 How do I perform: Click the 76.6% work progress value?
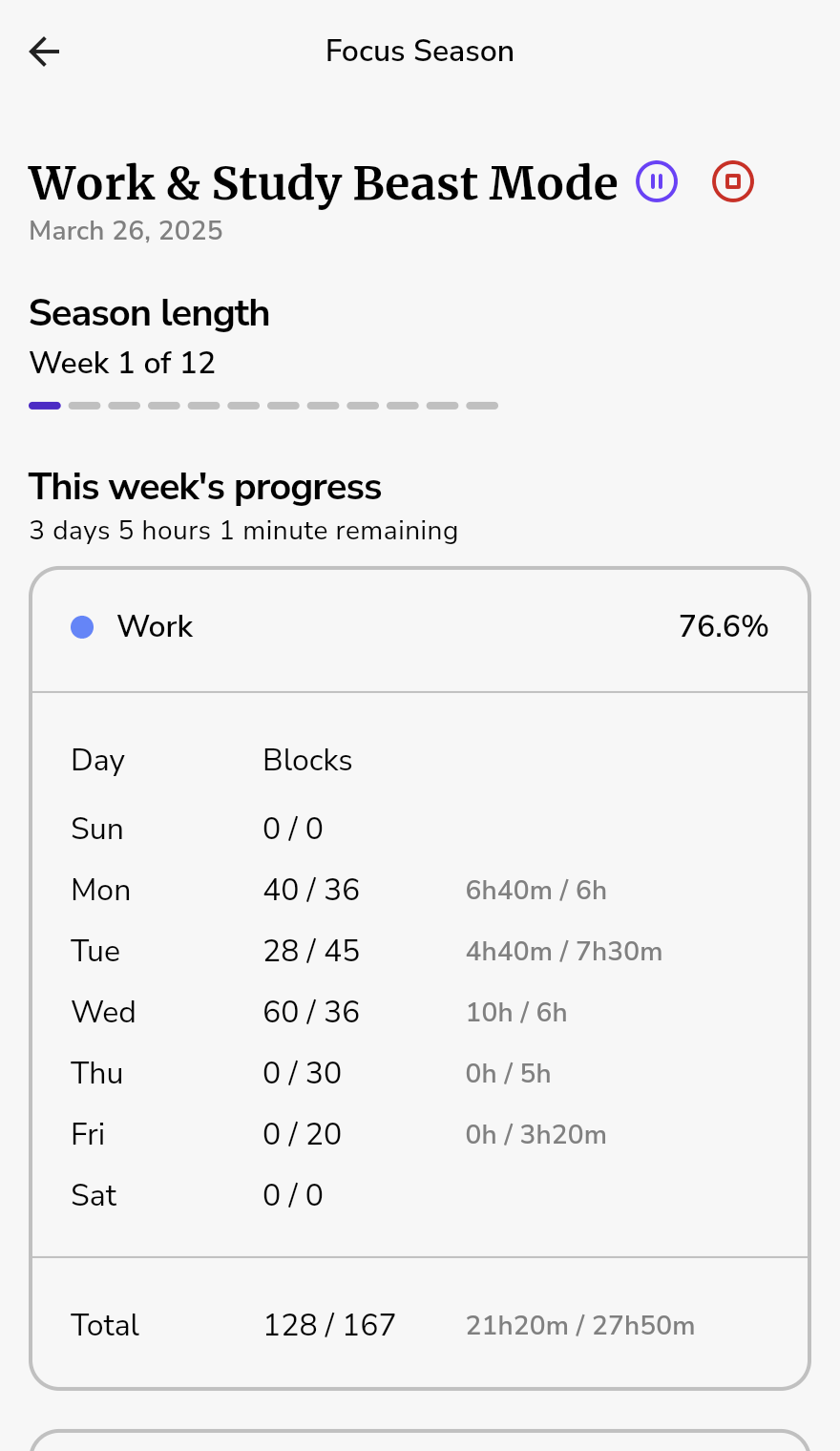pyautogui.click(x=724, y=627)
